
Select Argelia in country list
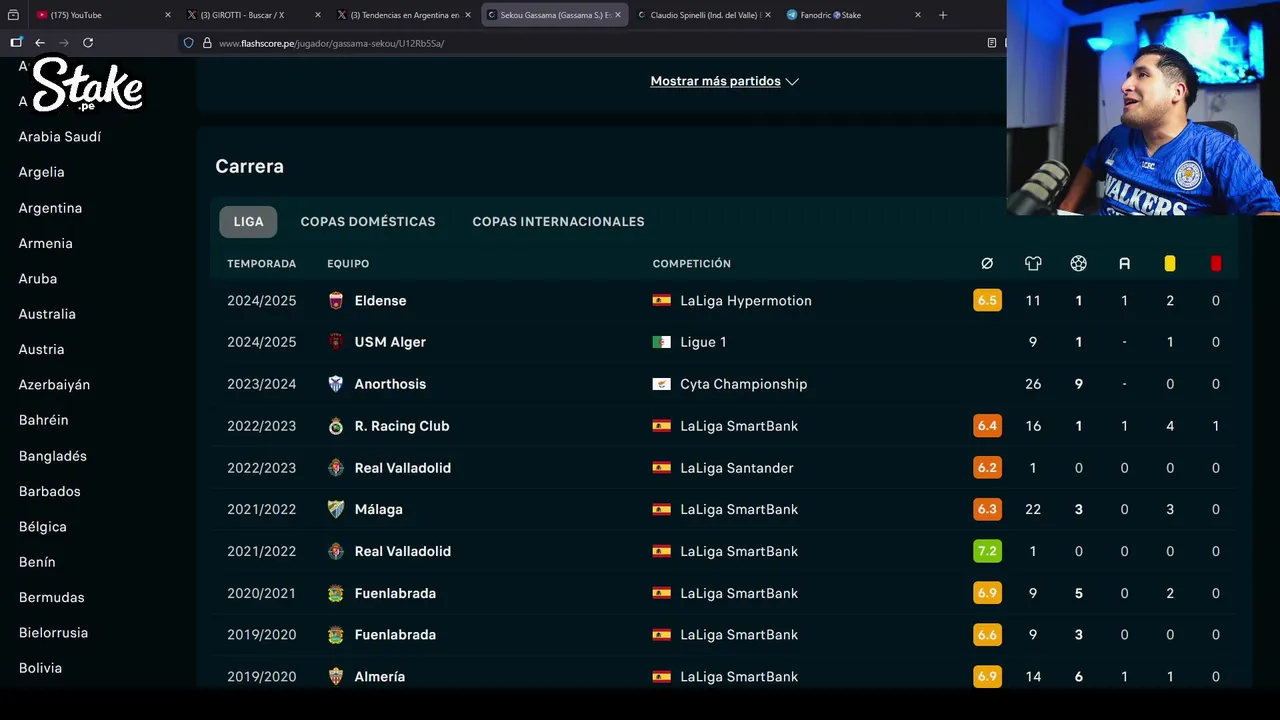tap(41, 172)
